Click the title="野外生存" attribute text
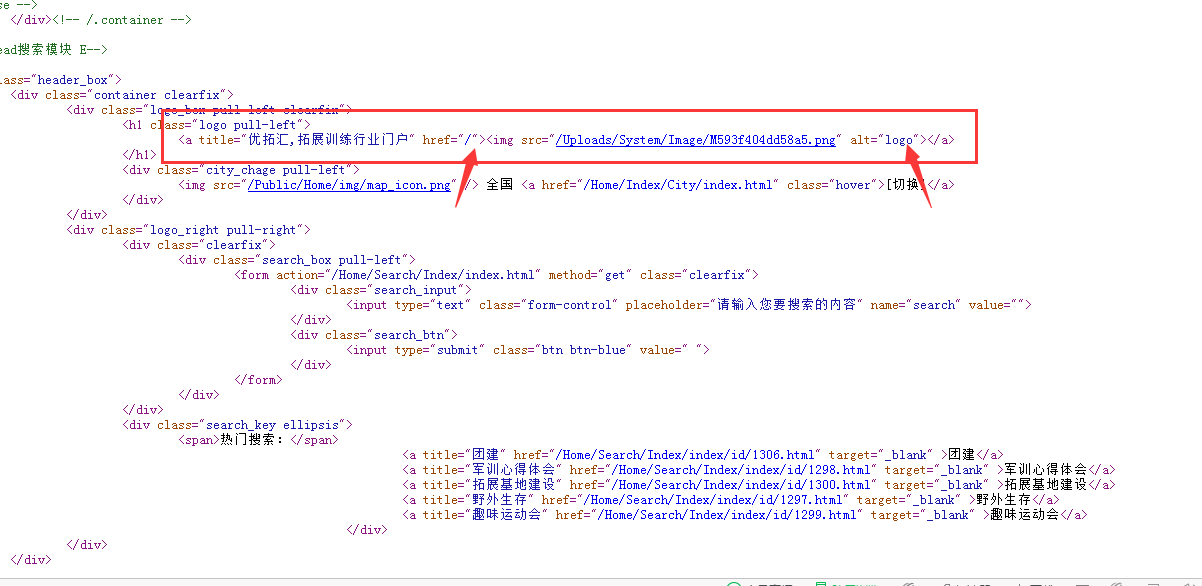The height and width of the screenshot is (586, 1202). coord(478,500)
